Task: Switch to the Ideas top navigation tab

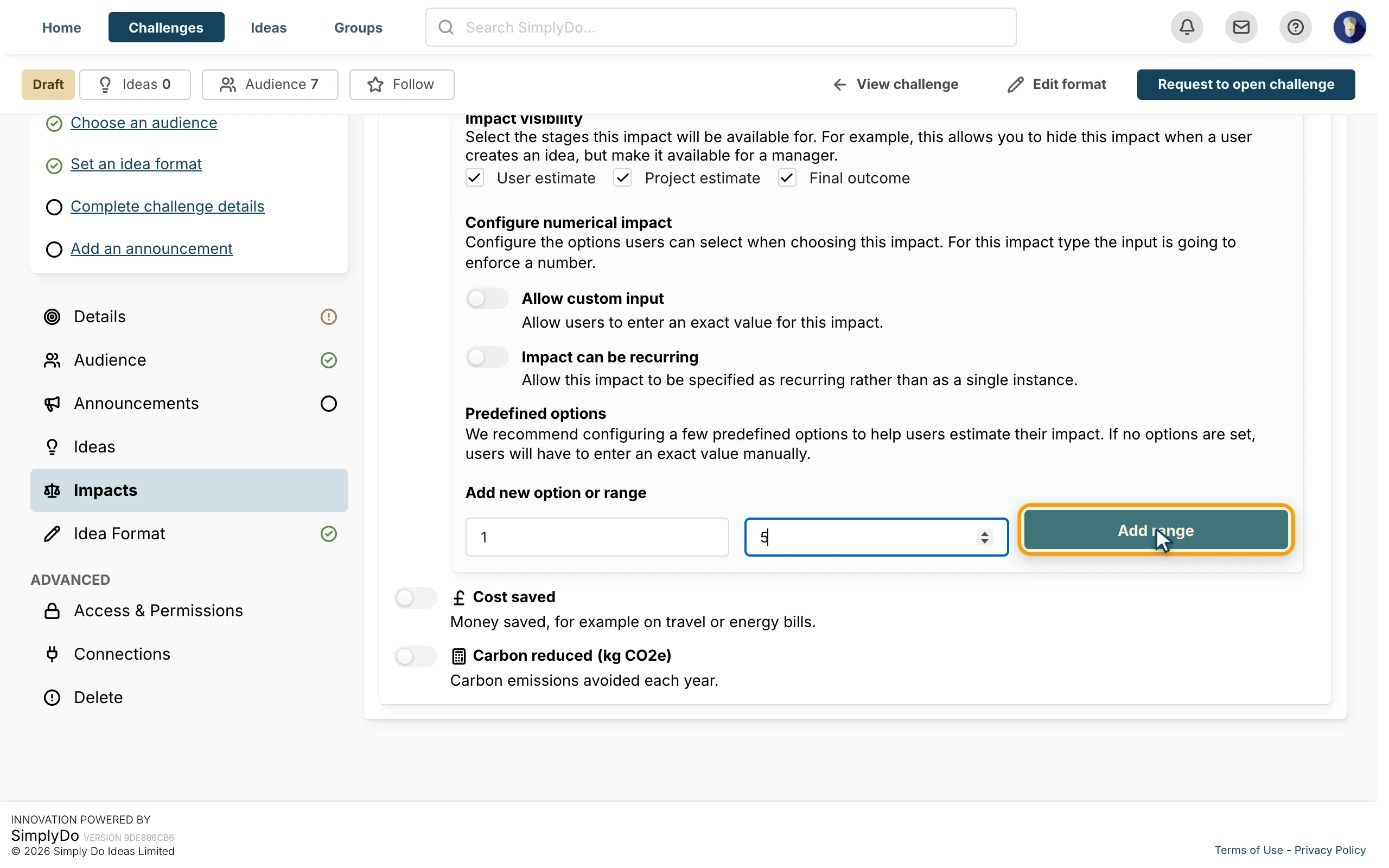Action: (x=269, y=27)
